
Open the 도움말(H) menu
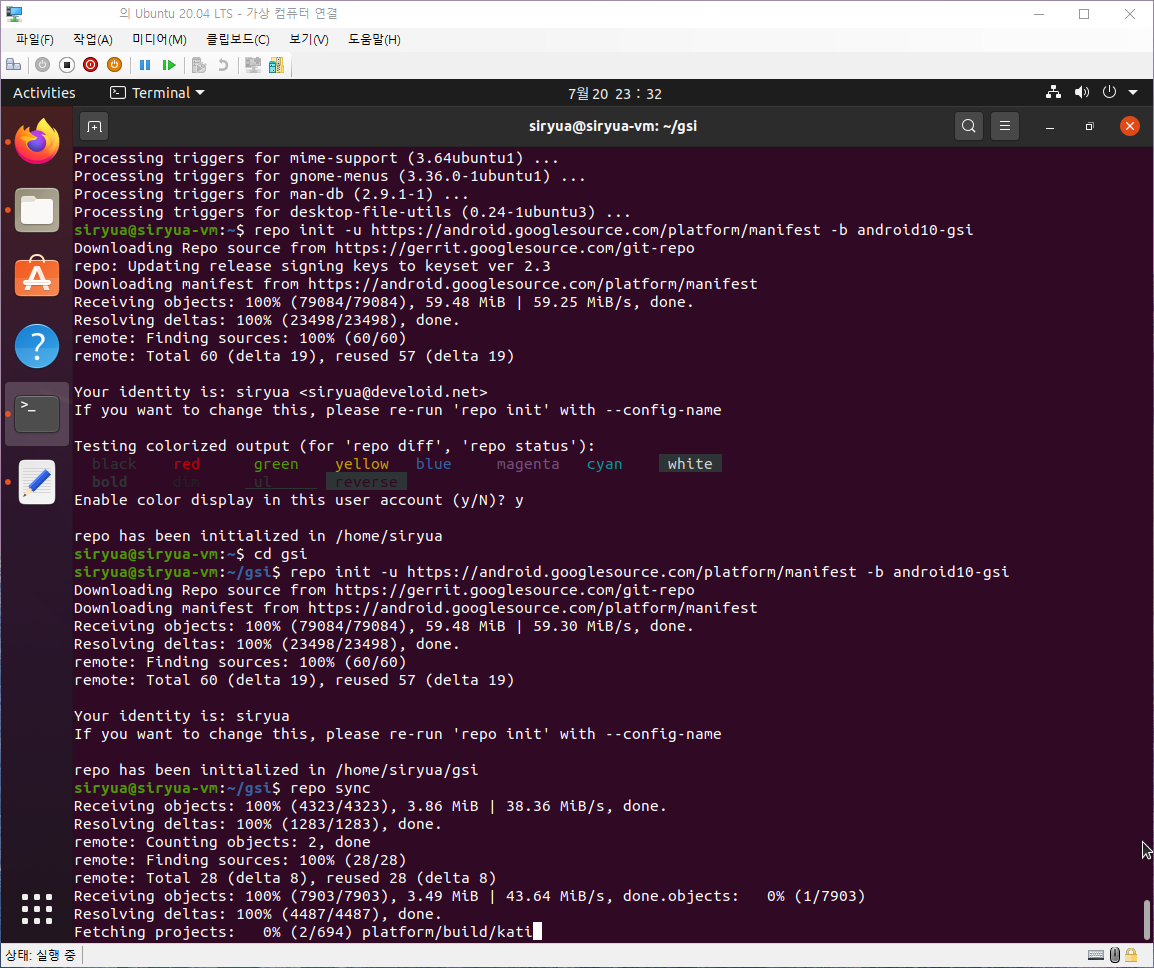point(374,40)
